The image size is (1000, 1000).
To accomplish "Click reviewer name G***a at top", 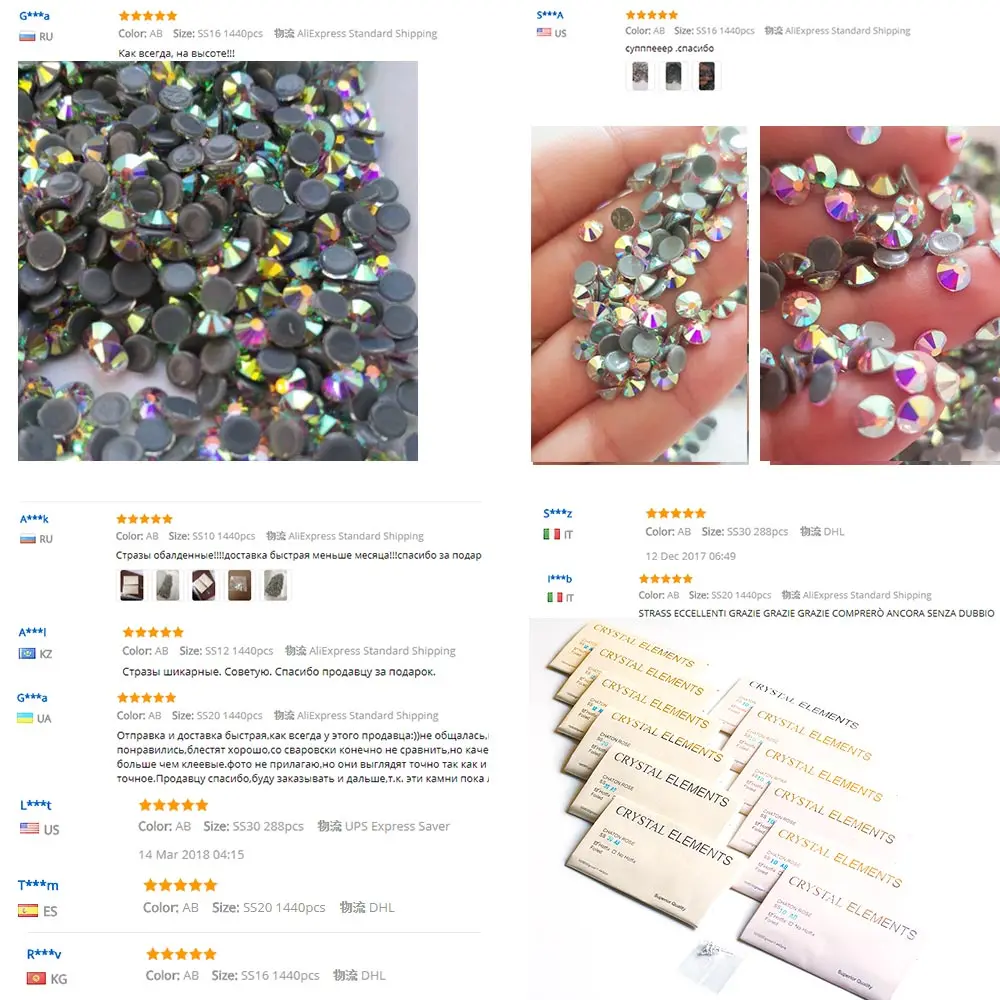I will (x=34, y=16).
